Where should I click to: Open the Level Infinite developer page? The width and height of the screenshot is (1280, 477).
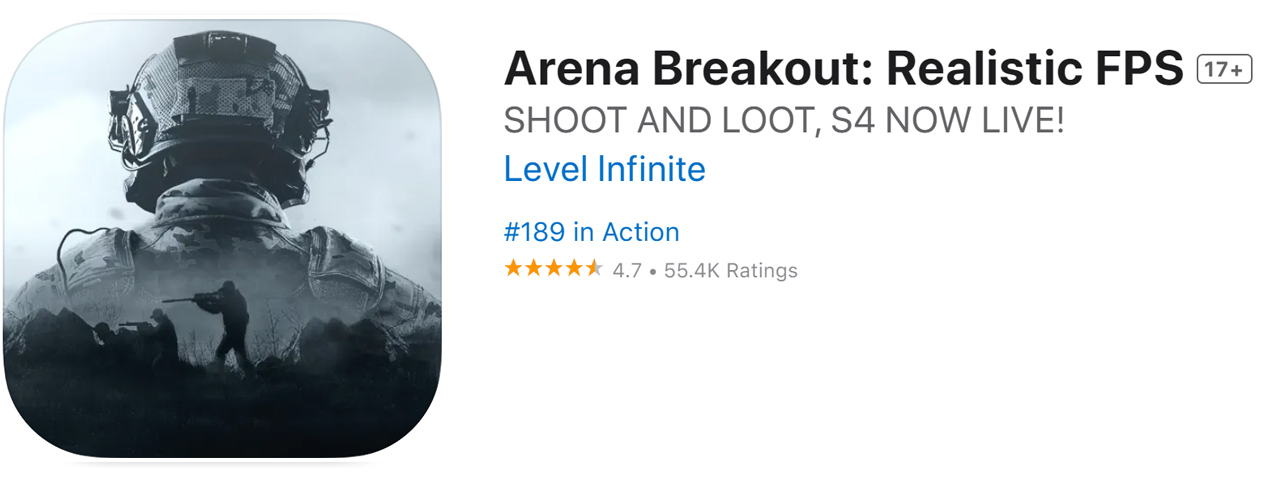pyautogui.click(x=604, y=169)
